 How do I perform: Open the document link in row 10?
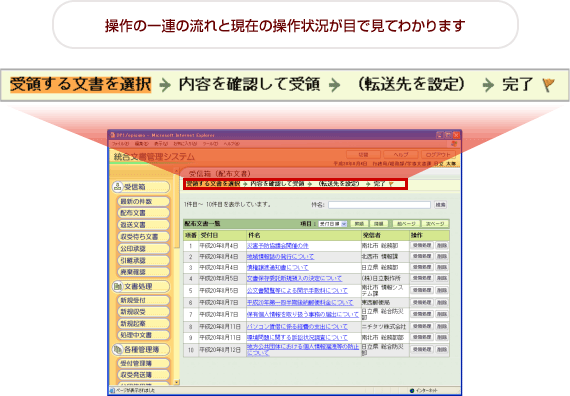coord(303,350)
